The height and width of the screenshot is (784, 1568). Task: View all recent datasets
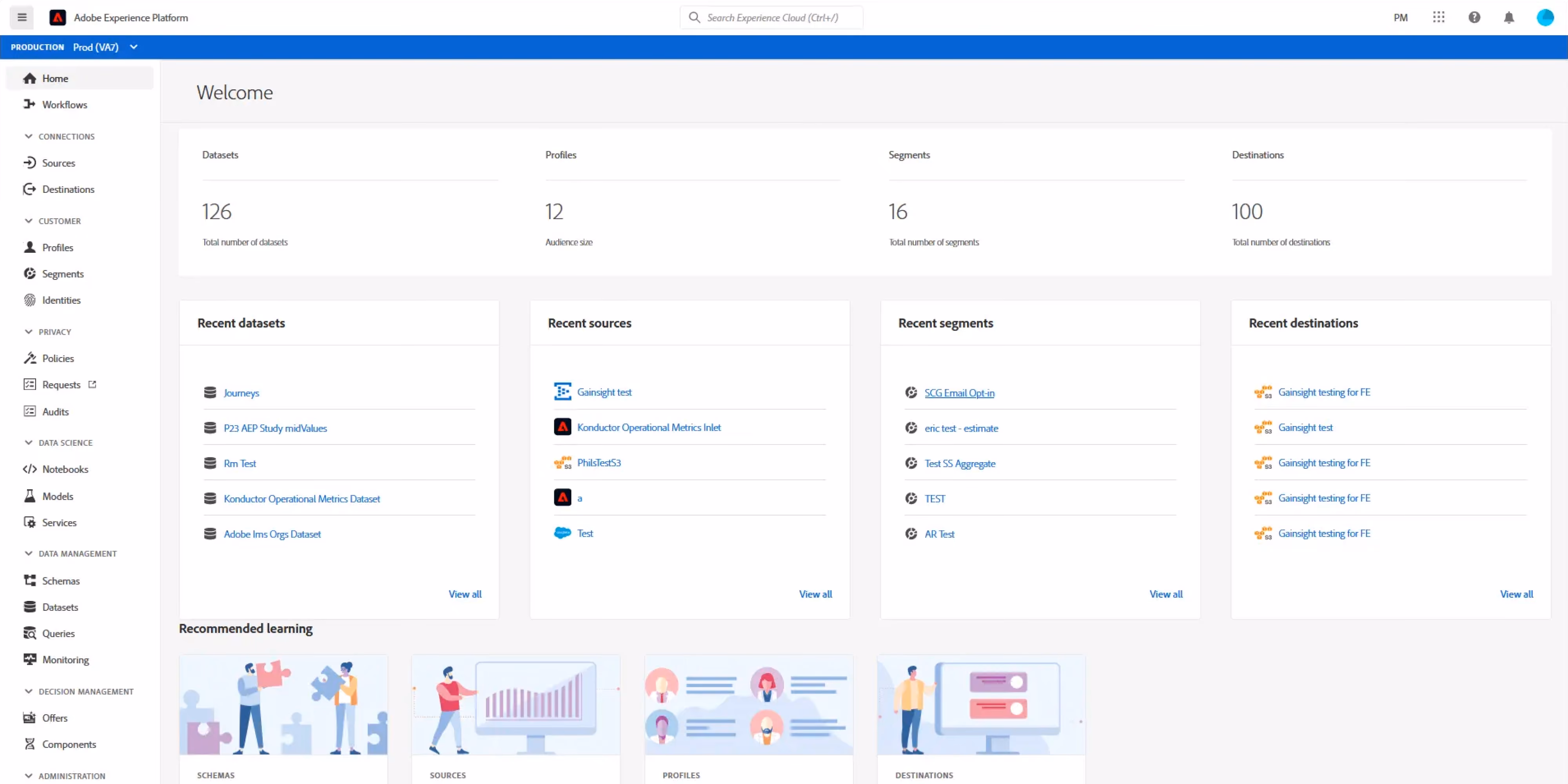465,594
